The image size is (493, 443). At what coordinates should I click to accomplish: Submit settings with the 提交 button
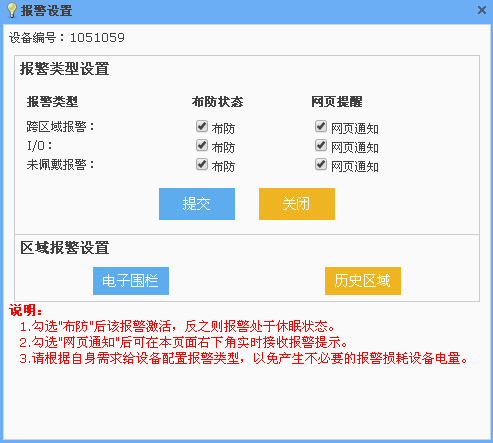pyautogui.click(x=197, y=204)
